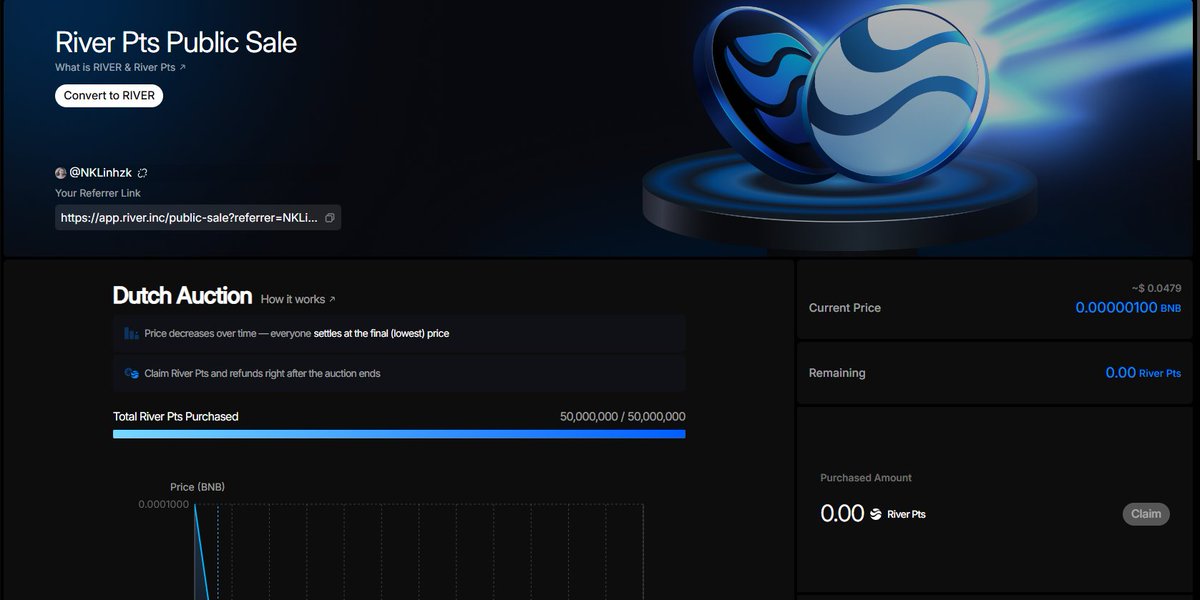Click the claim River Pts coins icon
Image resolution: width=1200 pixels, height=600 pixels.
[131, 373]
